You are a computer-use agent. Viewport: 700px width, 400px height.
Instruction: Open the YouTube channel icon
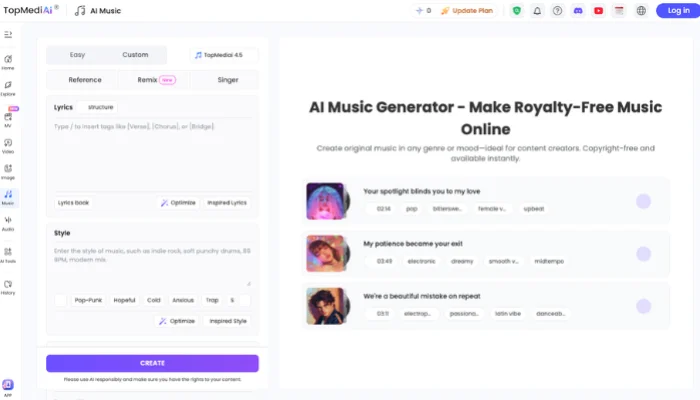point(598,11)
